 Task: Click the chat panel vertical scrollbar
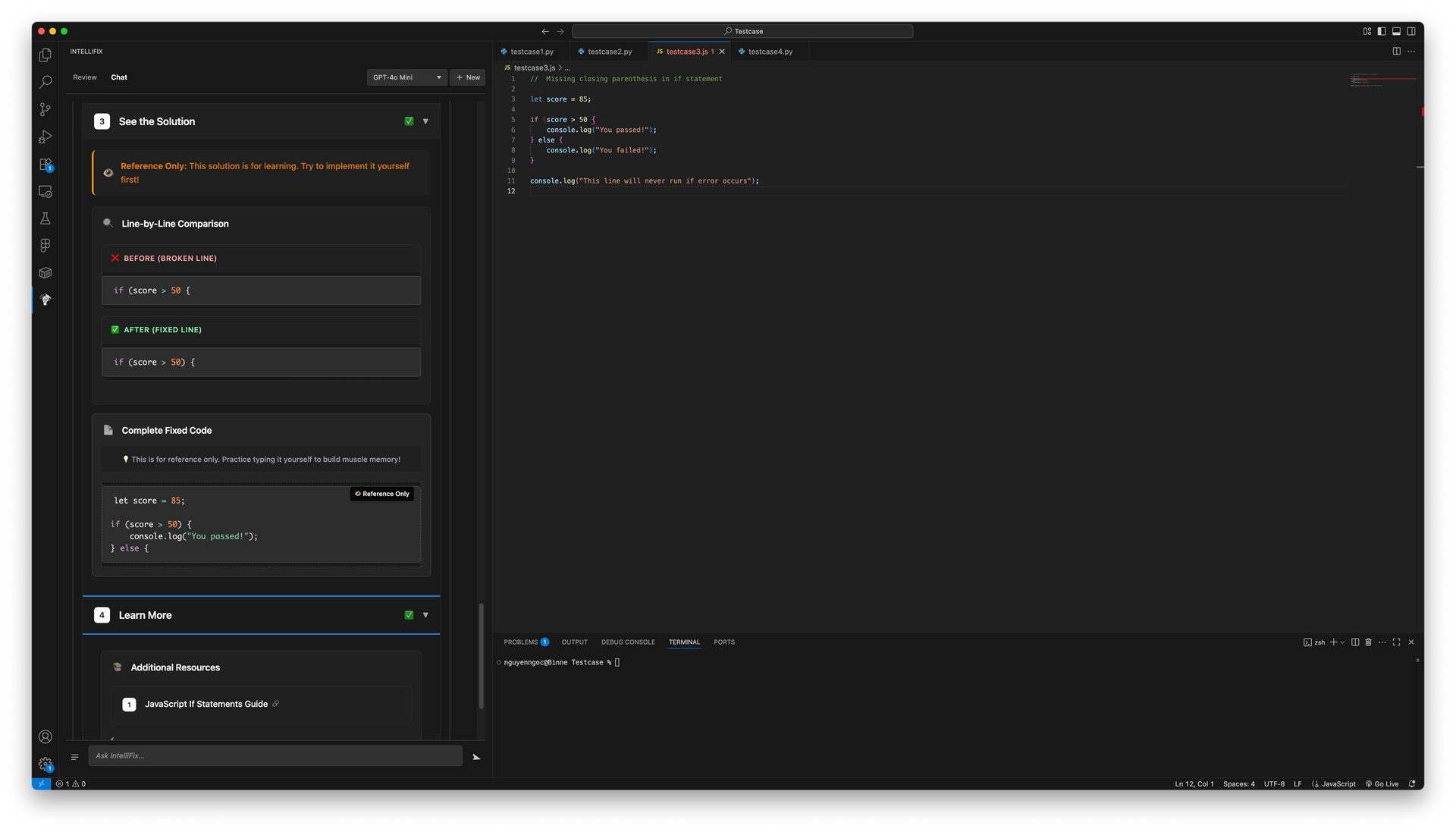coord(481,655)
